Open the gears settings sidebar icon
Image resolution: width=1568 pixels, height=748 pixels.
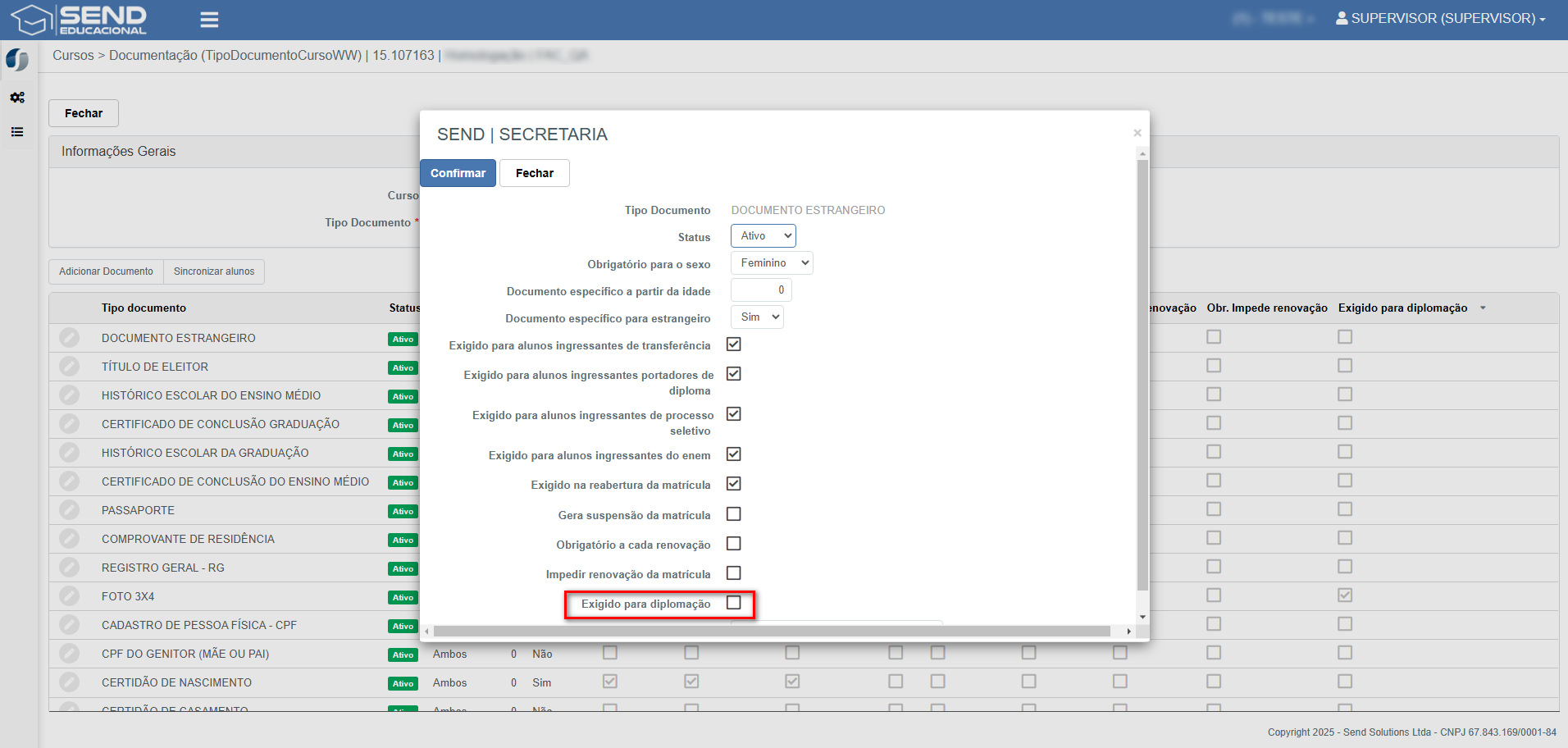click(17, 98)
